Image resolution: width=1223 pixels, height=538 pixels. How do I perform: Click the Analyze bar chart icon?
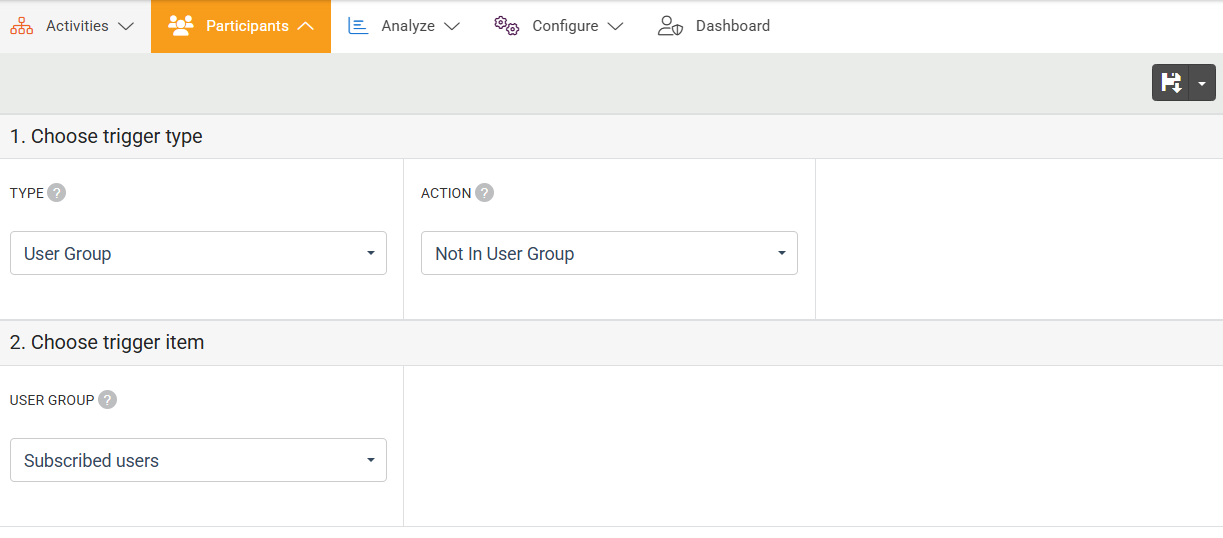click(358, 26)
